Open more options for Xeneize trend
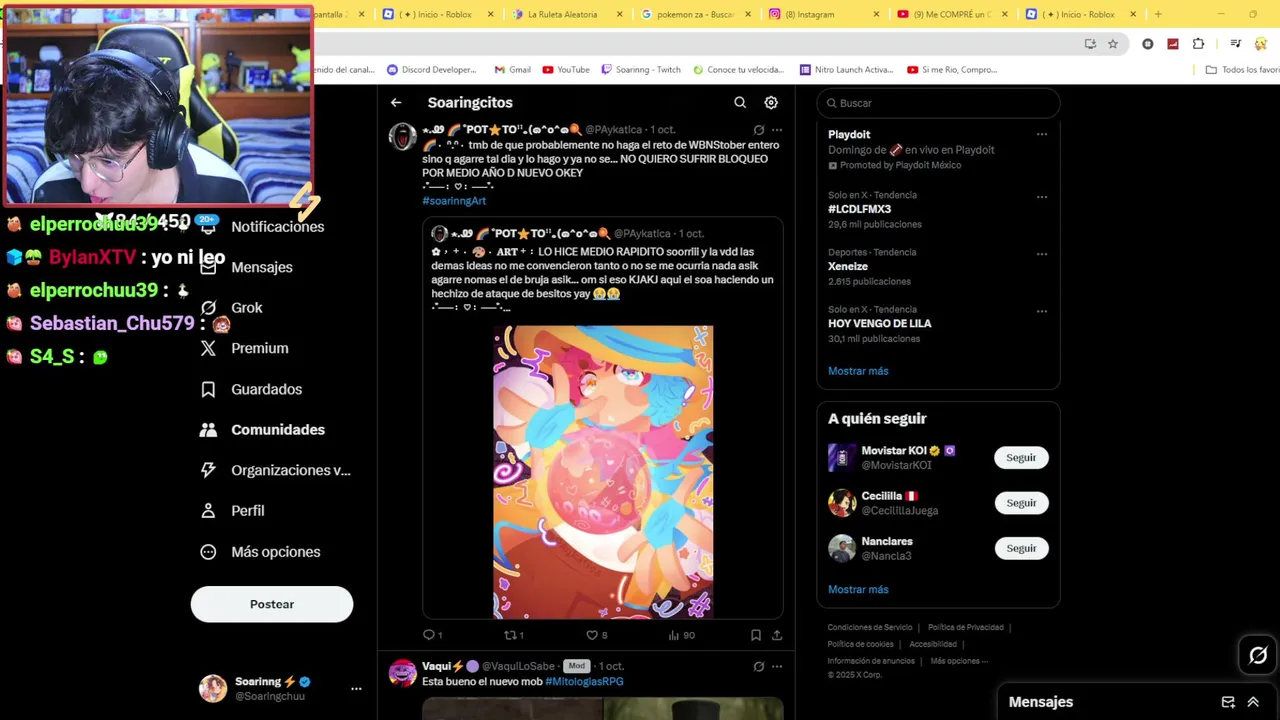 point(1042,254)
